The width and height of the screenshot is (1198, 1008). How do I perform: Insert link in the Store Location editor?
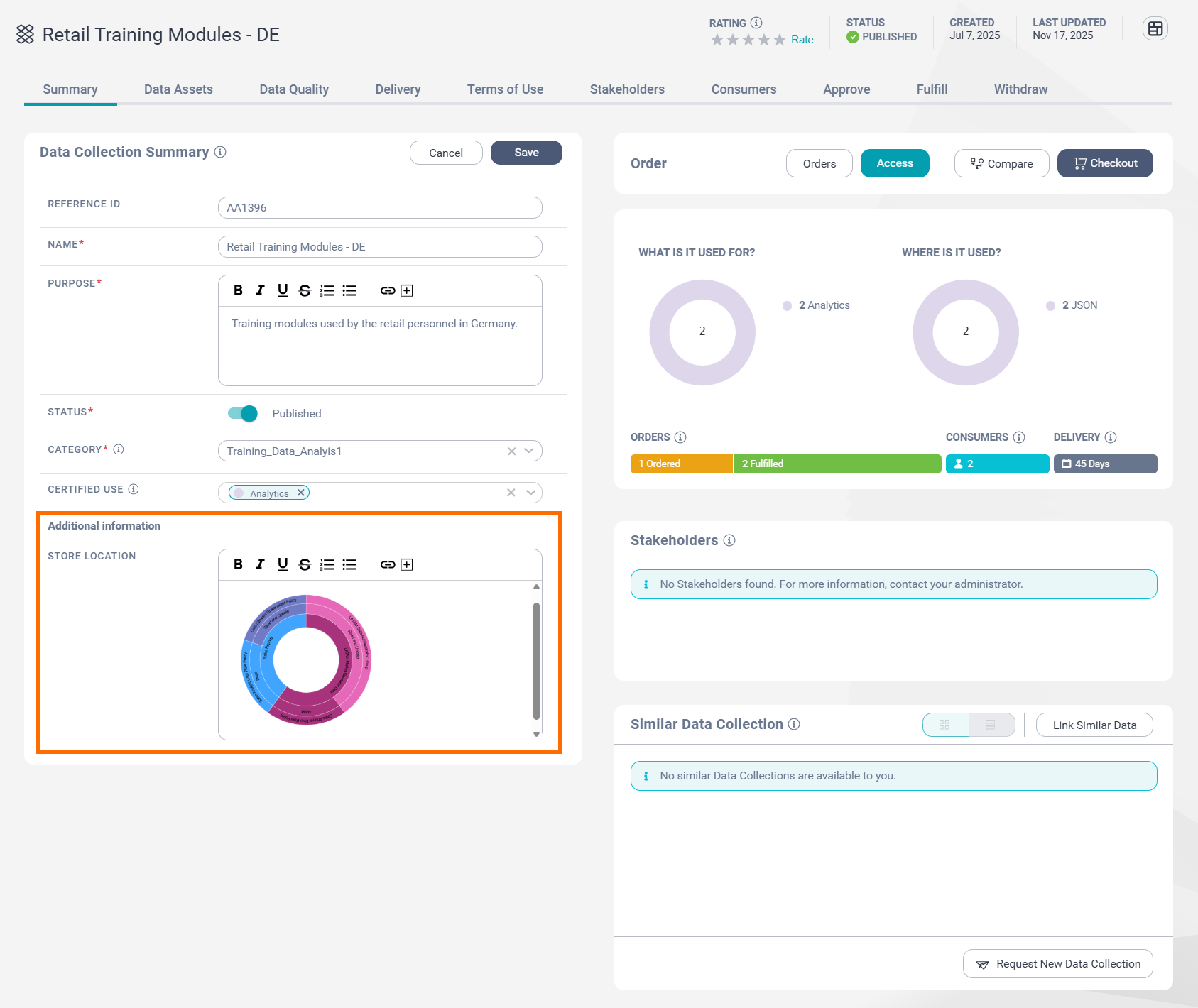388,564
